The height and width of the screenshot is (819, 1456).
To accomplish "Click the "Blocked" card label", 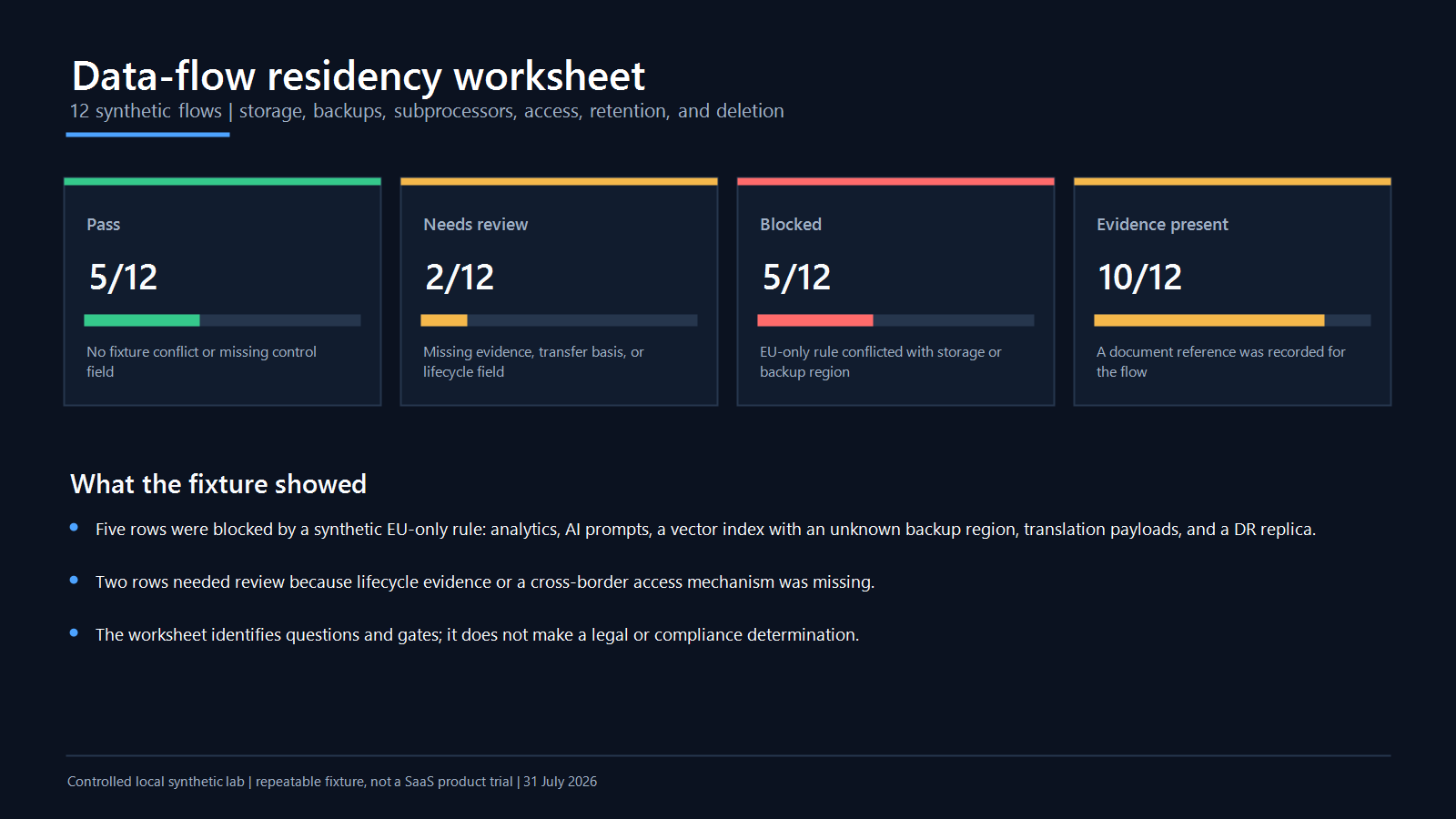I will [x=791, y=225].
